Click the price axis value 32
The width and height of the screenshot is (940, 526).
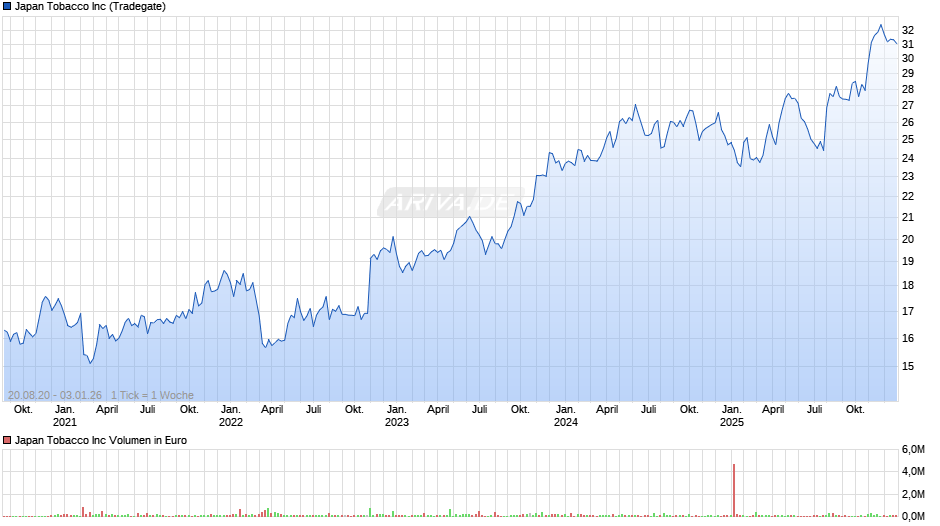point(908,31)
